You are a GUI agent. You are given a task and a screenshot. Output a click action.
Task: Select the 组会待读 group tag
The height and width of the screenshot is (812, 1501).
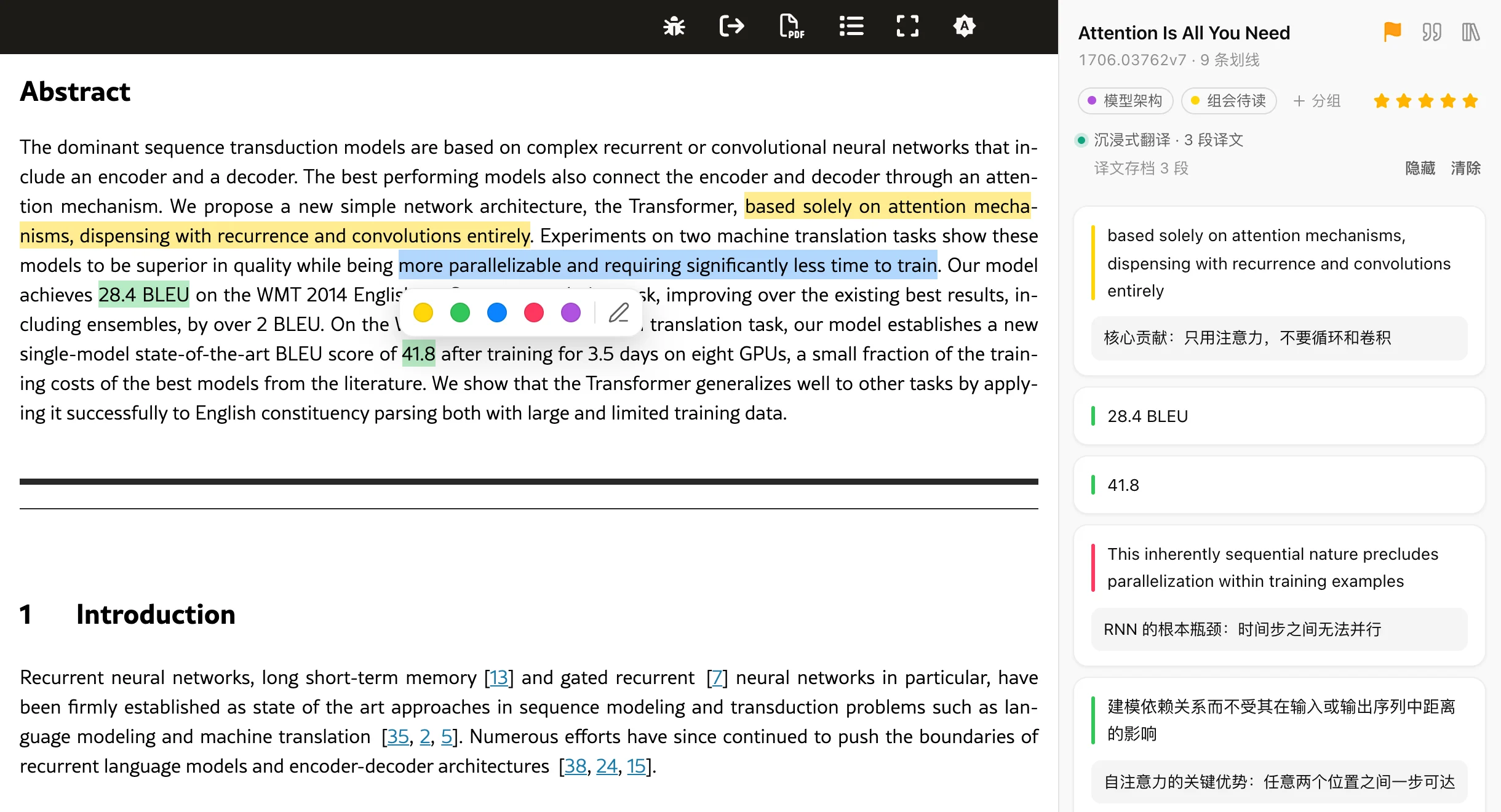click(1229, 101)
